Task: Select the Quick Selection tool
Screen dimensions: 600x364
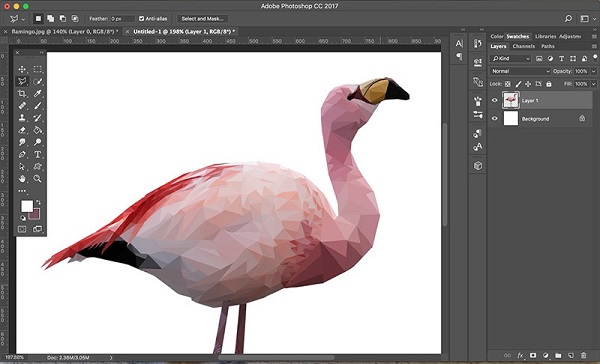Action: (x=38, y=81)
